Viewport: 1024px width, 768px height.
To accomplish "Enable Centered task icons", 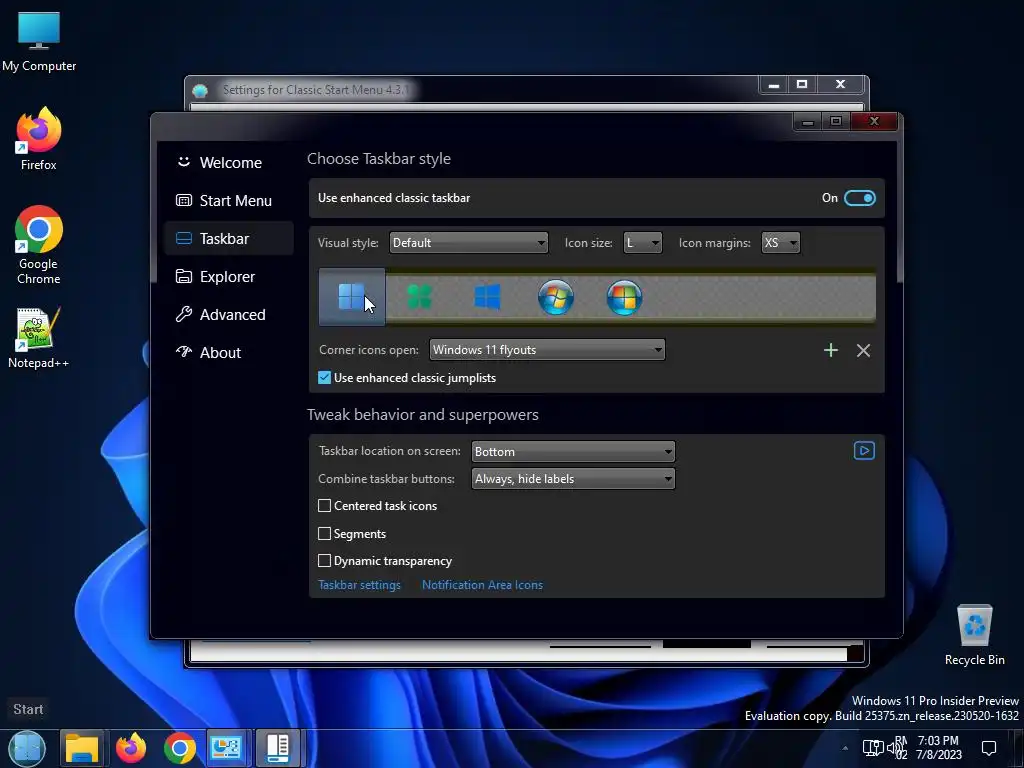I will click(x=325, y=505).
